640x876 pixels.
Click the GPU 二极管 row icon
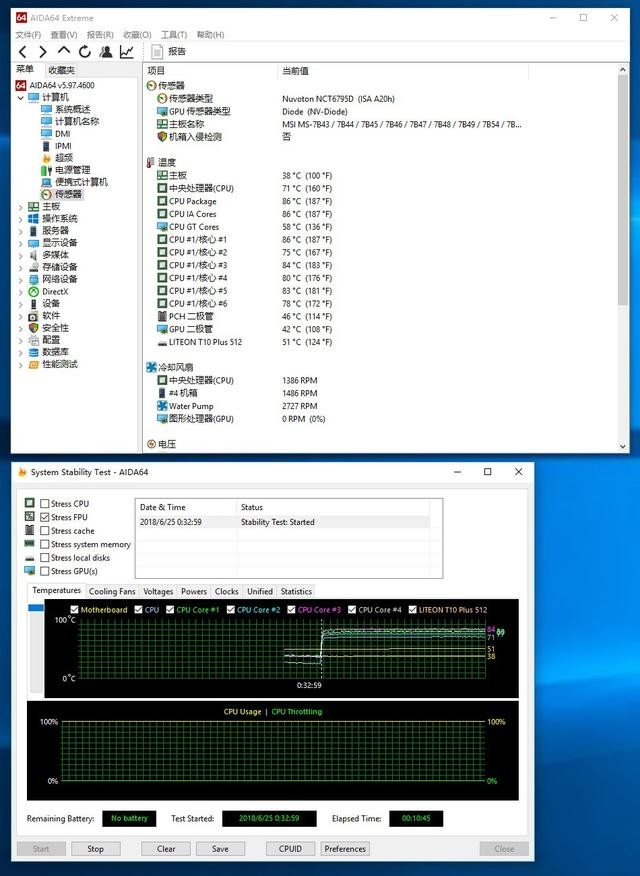[x=162, y=329]
